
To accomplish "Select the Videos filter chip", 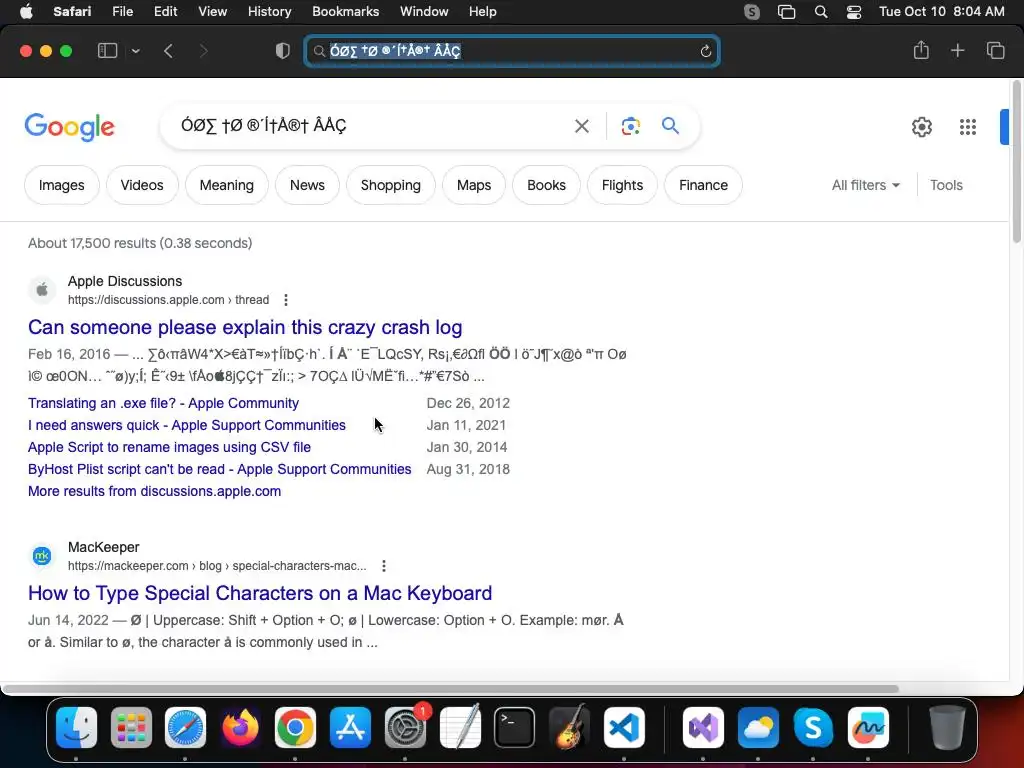I will pos(142,185).
